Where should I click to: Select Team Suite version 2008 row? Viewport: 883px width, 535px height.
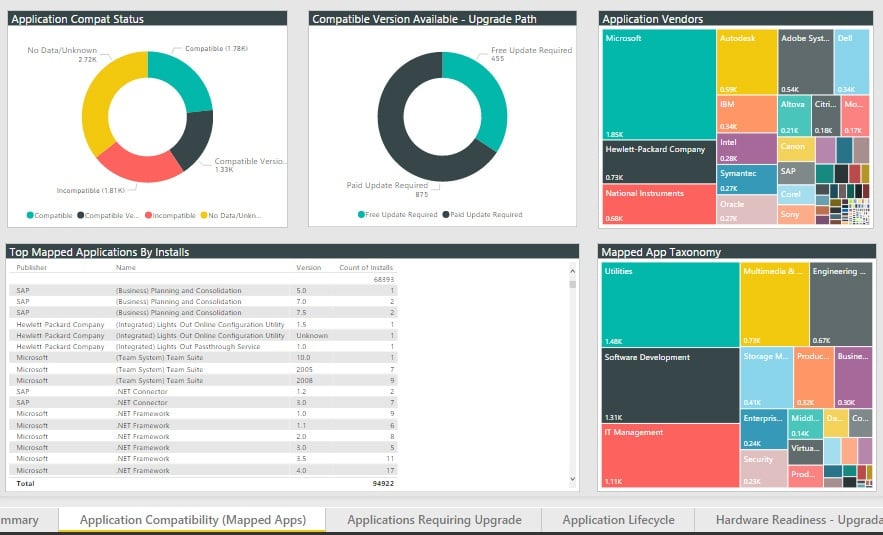tap(203, 380)
